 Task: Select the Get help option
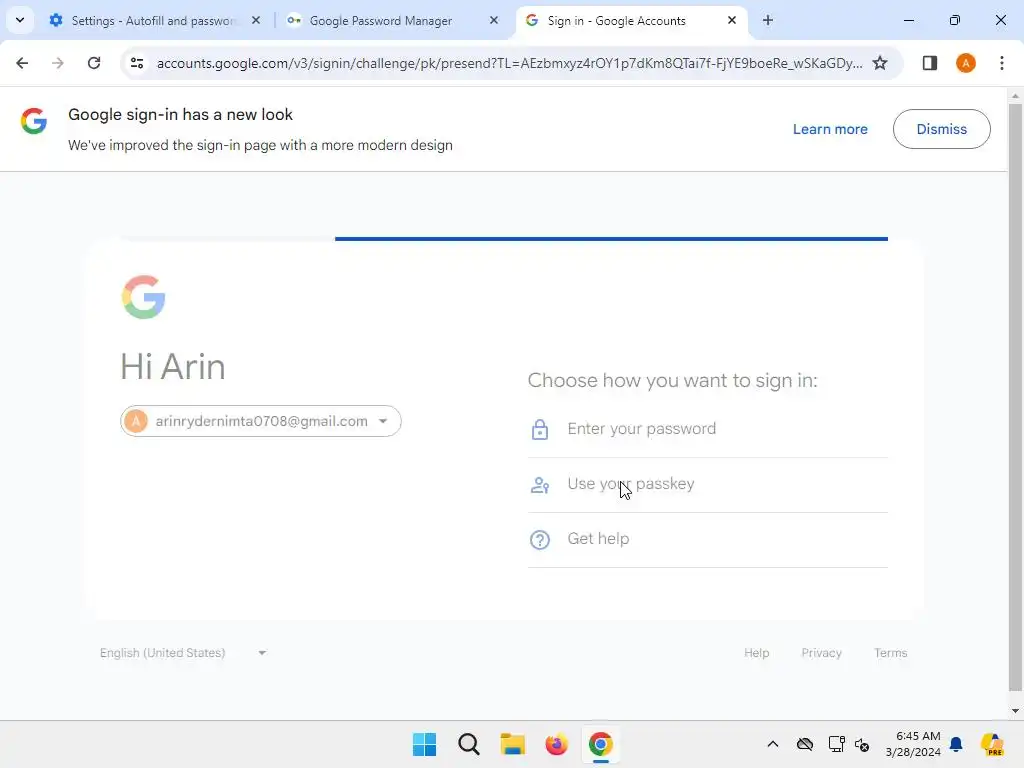[707, 539]
